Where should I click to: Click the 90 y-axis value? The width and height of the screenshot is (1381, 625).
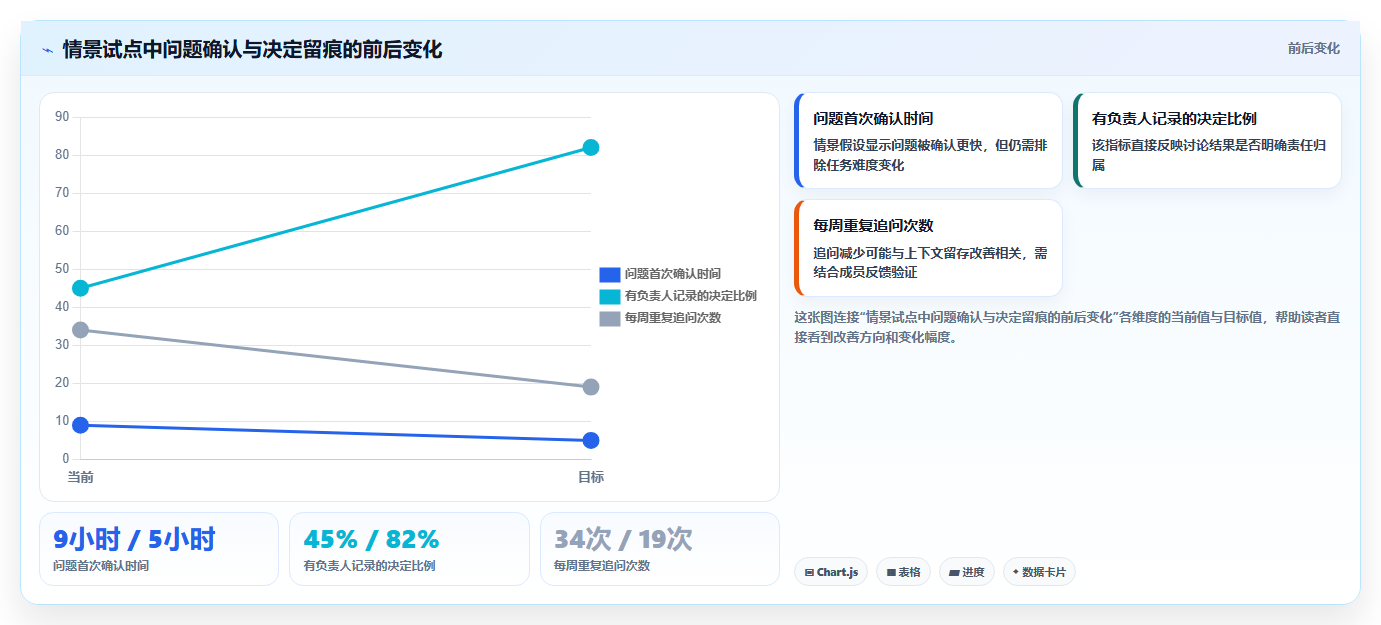(62, 117)
